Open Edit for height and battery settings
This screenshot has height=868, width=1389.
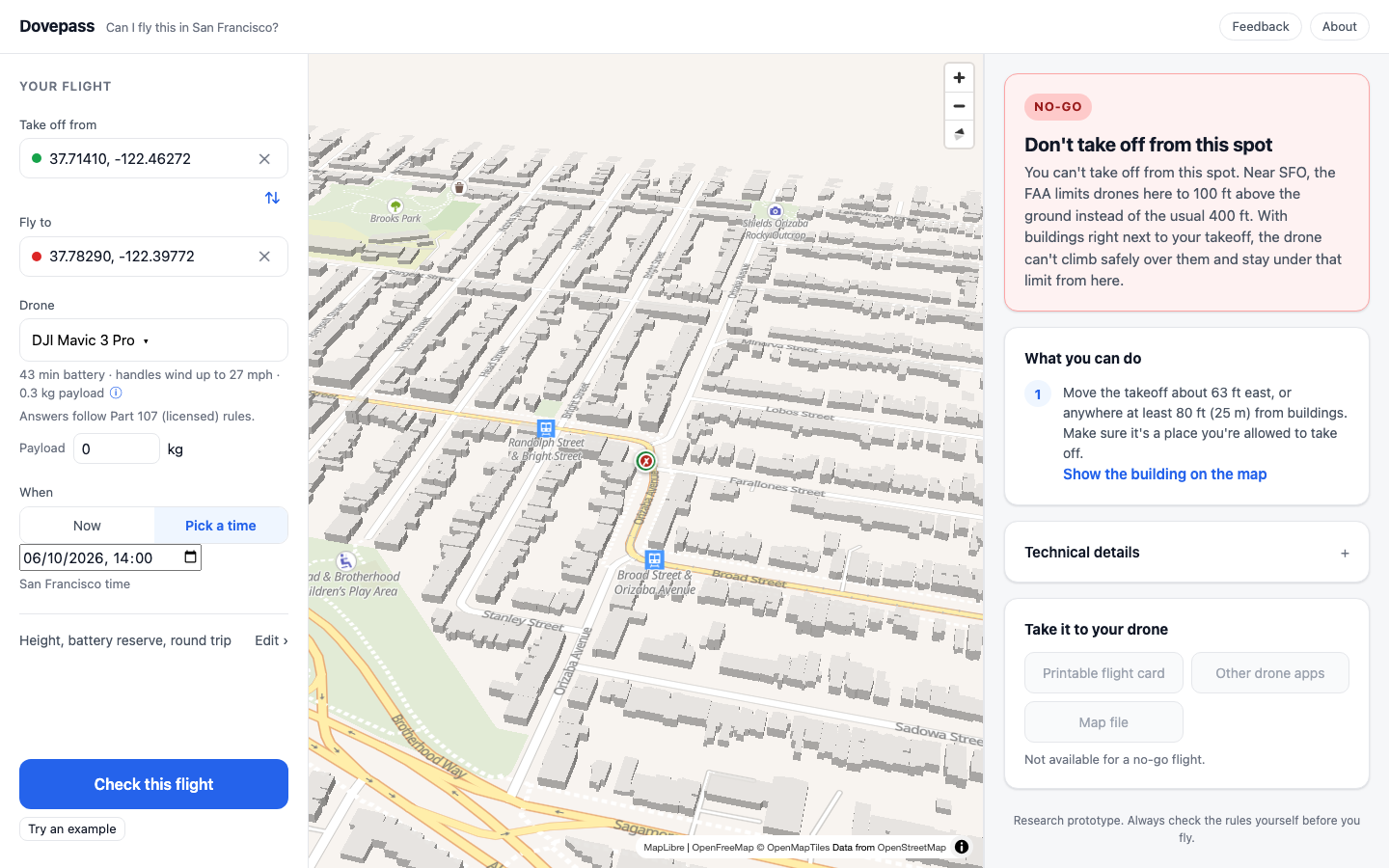pos(271,640)
